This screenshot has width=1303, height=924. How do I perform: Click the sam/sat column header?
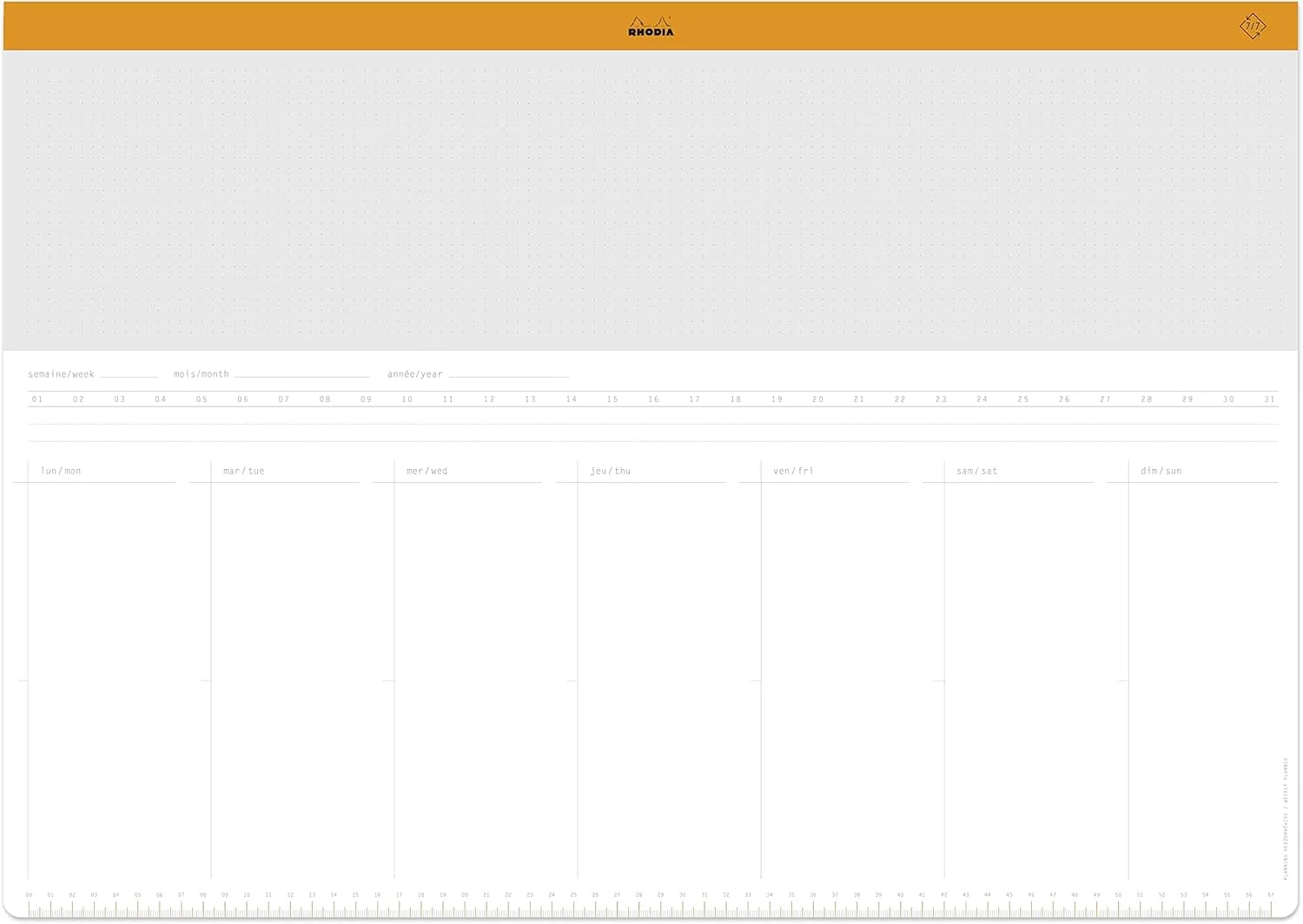[x=976, y=471]
